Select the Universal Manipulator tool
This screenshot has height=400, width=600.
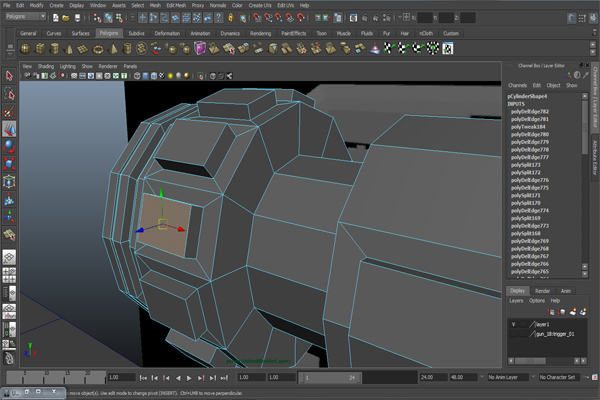tap(9, 181)
